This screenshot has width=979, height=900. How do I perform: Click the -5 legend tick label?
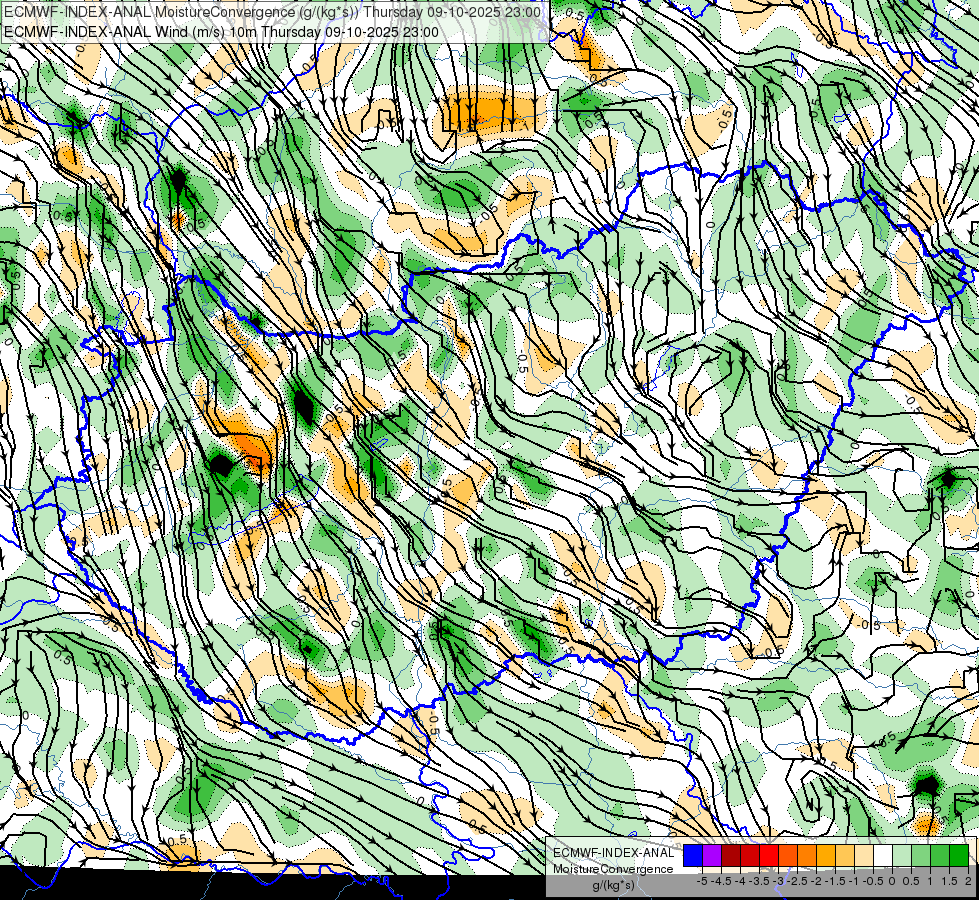[702, 881]
